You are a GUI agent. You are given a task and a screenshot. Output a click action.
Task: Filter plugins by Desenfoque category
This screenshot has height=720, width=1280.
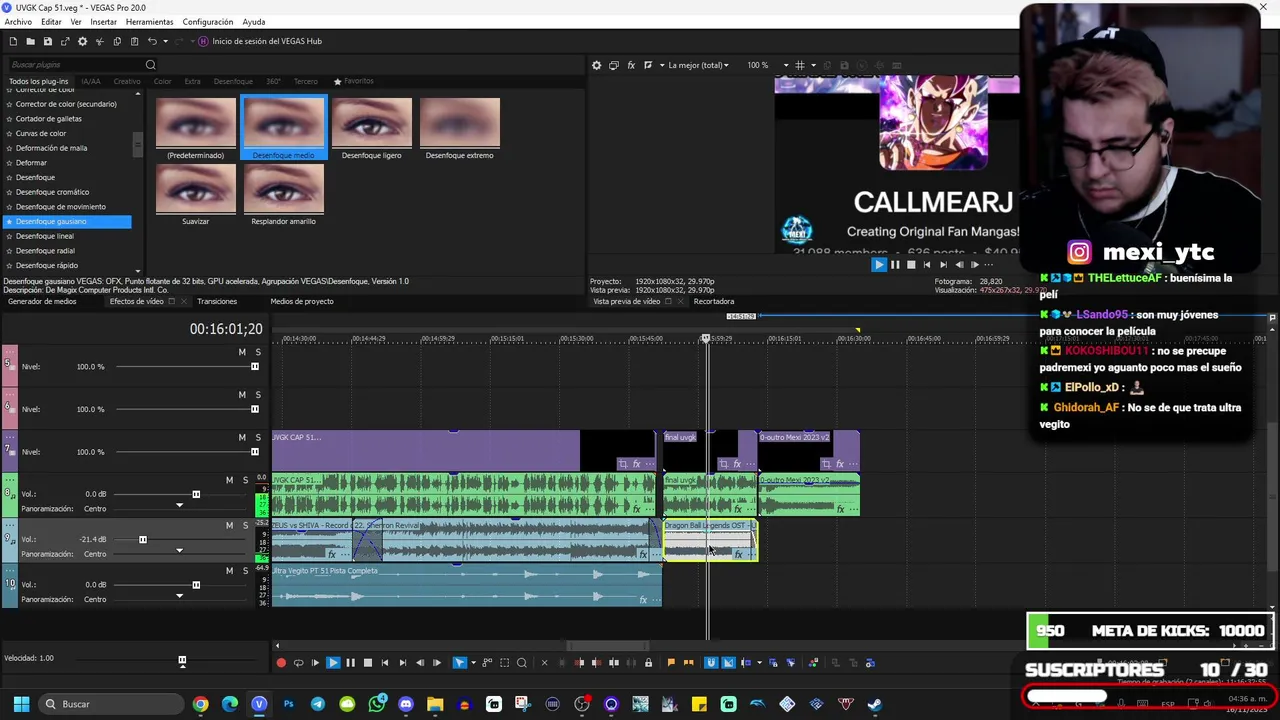click(x=233, y=81)
